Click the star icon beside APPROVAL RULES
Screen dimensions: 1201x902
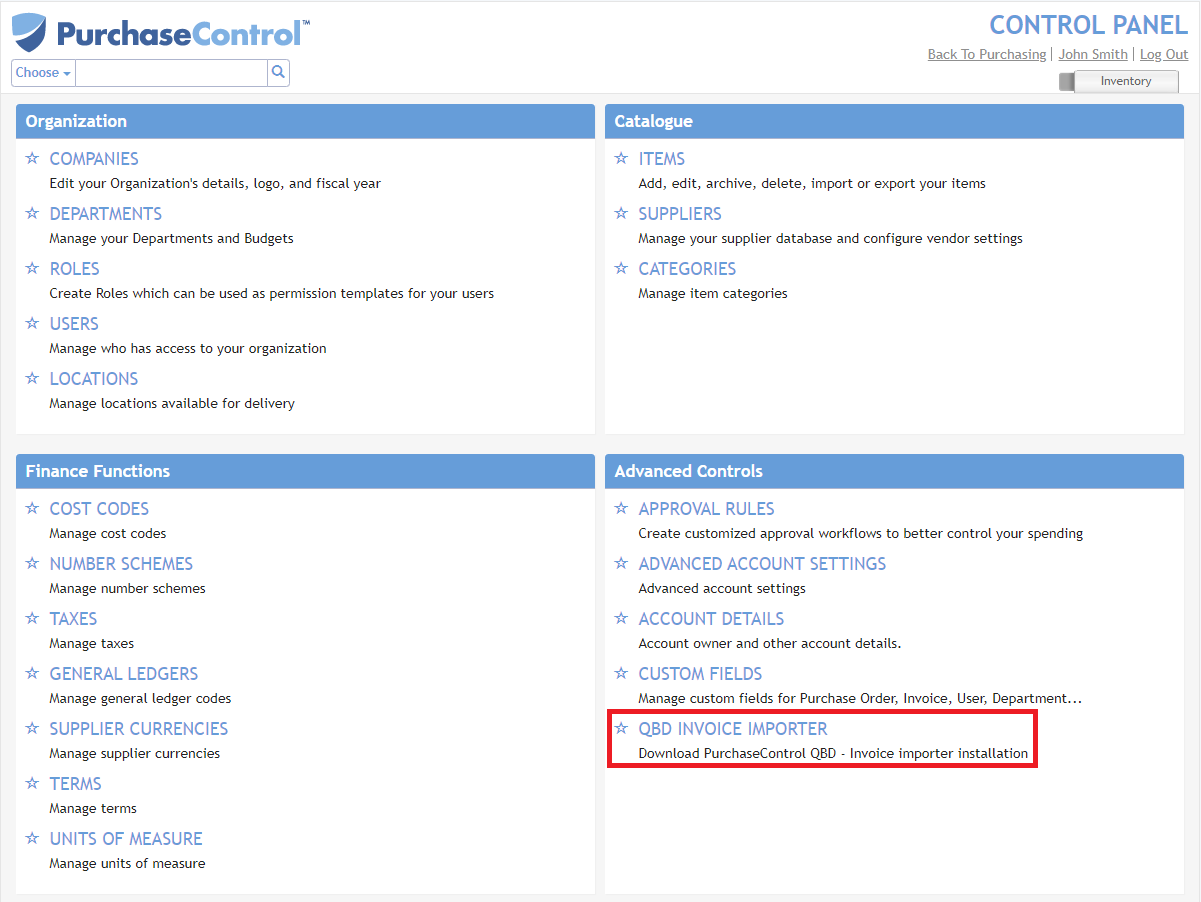621,508
